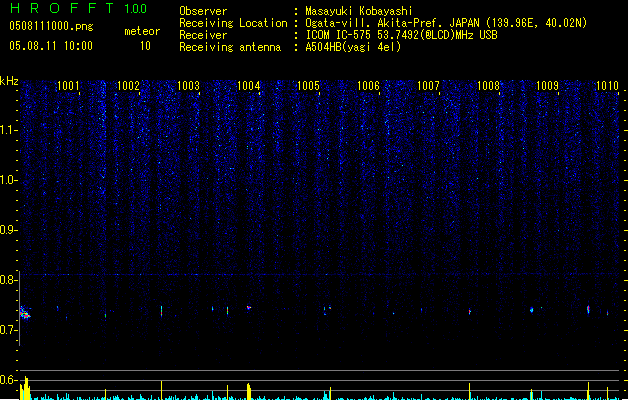Click the A504HB(yagi 4el) antenna text
629x400 pixels.
(353, 47)
